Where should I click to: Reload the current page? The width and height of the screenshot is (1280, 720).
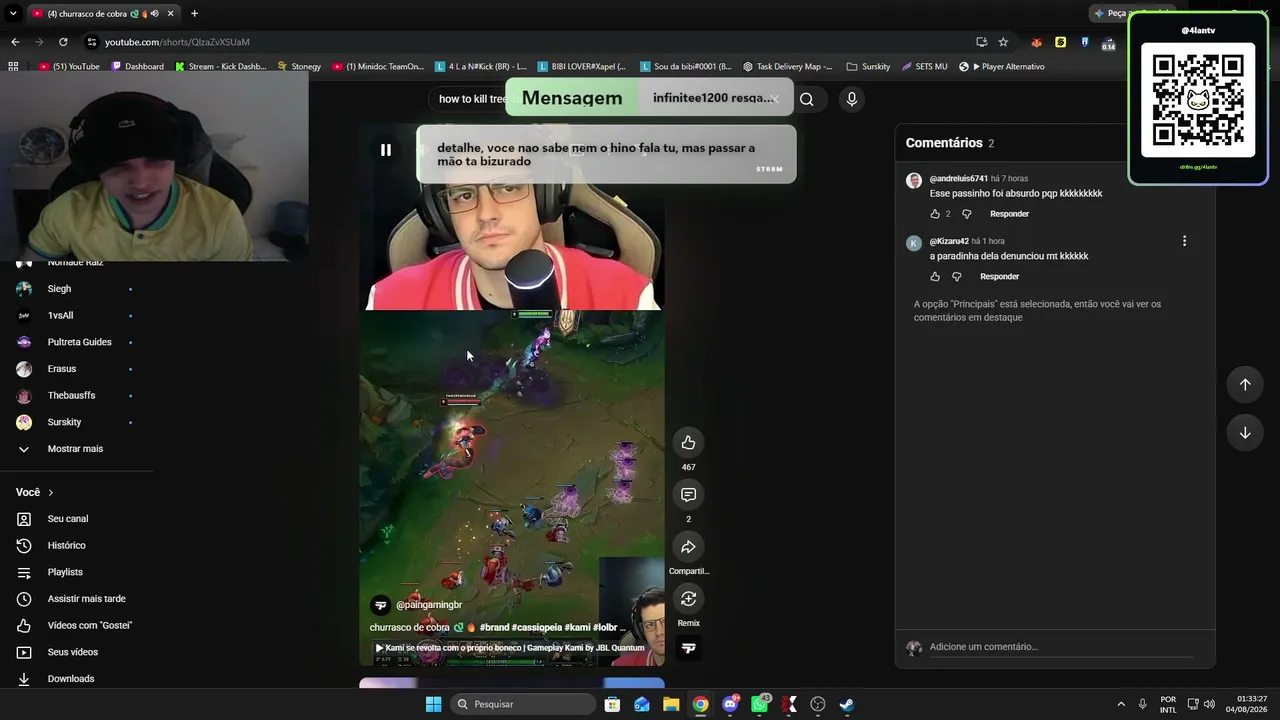click(63, 42)
